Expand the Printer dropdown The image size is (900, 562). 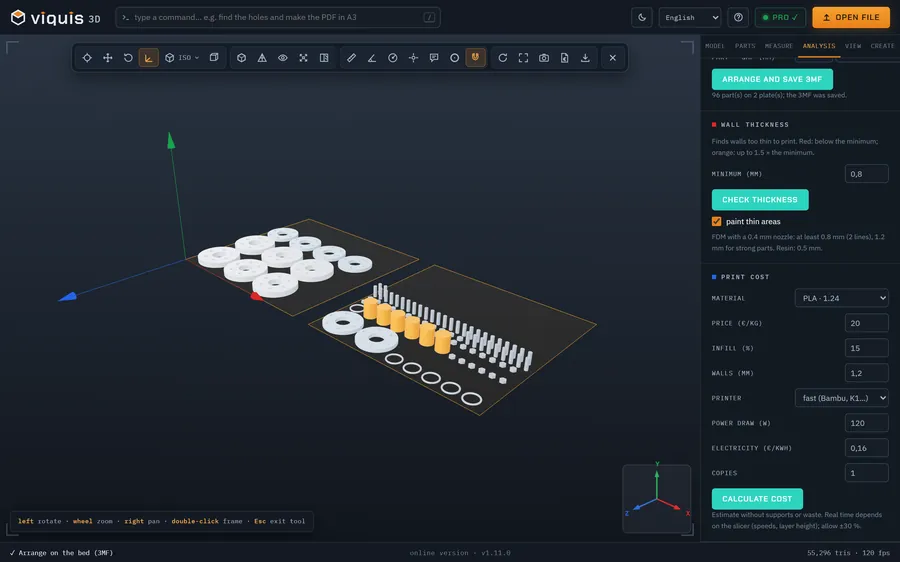click(841, 398)
